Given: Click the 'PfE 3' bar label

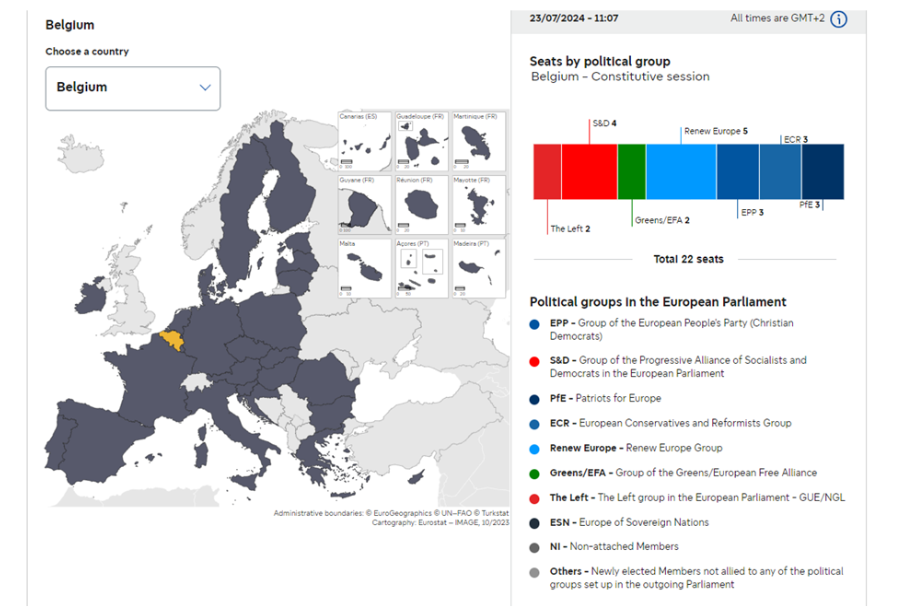Looking at the screenshot, I should pos(809,205).
